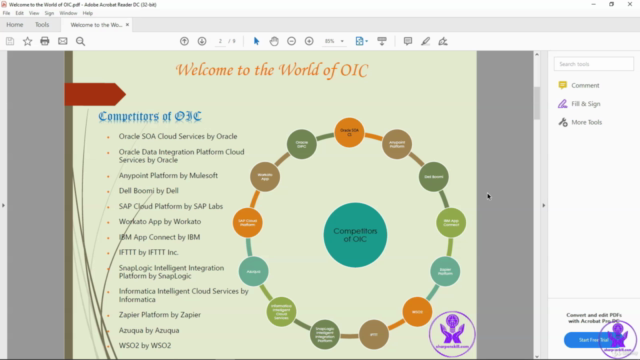
Task: Click the Dell Boomi node in the diagram
Action: coord(433,177)
